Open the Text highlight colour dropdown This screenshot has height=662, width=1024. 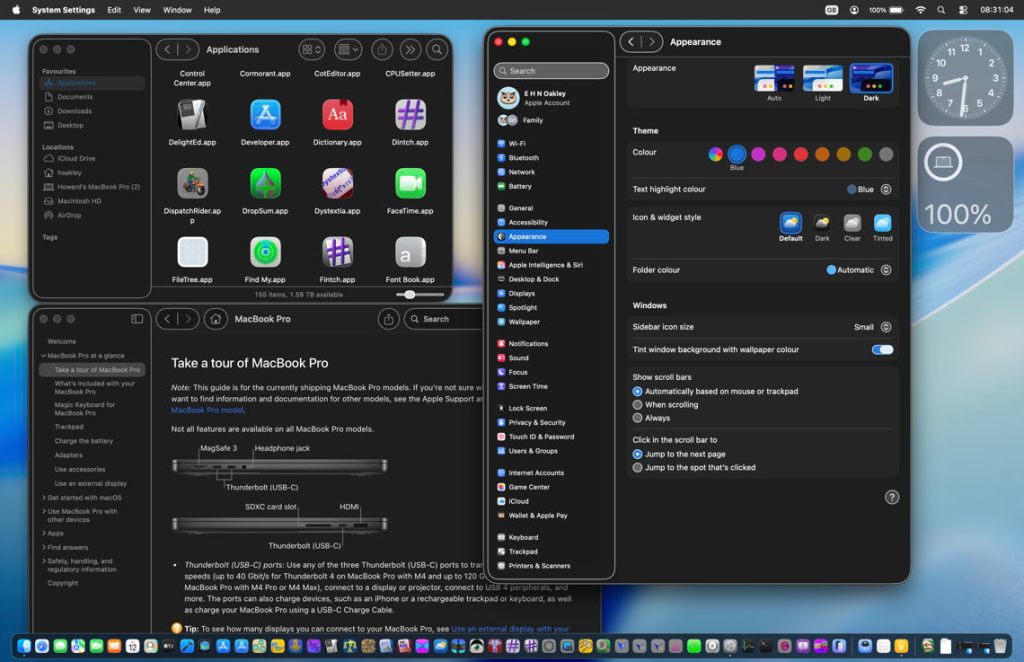tap(886, 189)
